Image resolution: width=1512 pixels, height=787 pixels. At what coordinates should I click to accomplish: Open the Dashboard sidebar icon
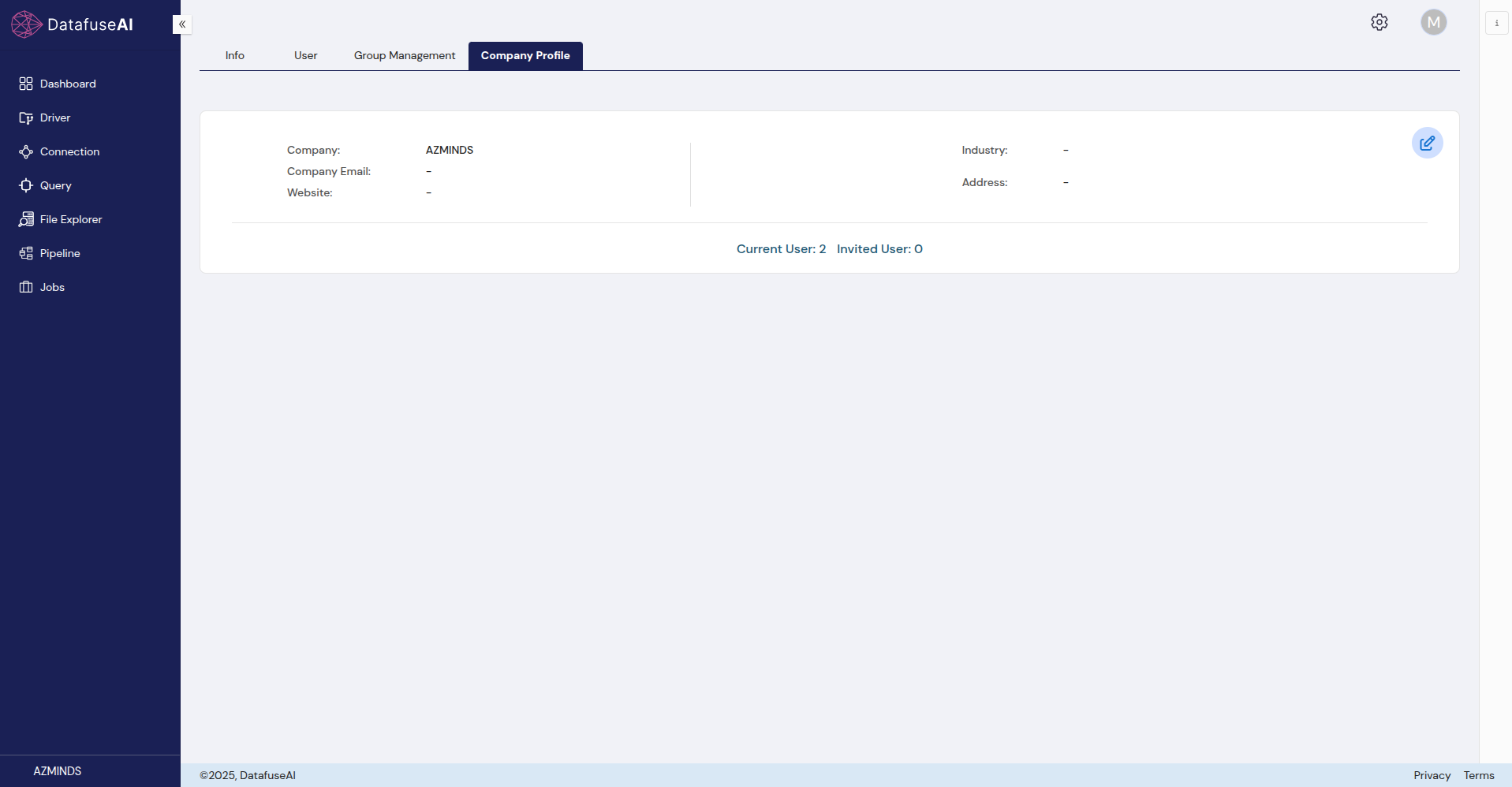tap(26, 84)
